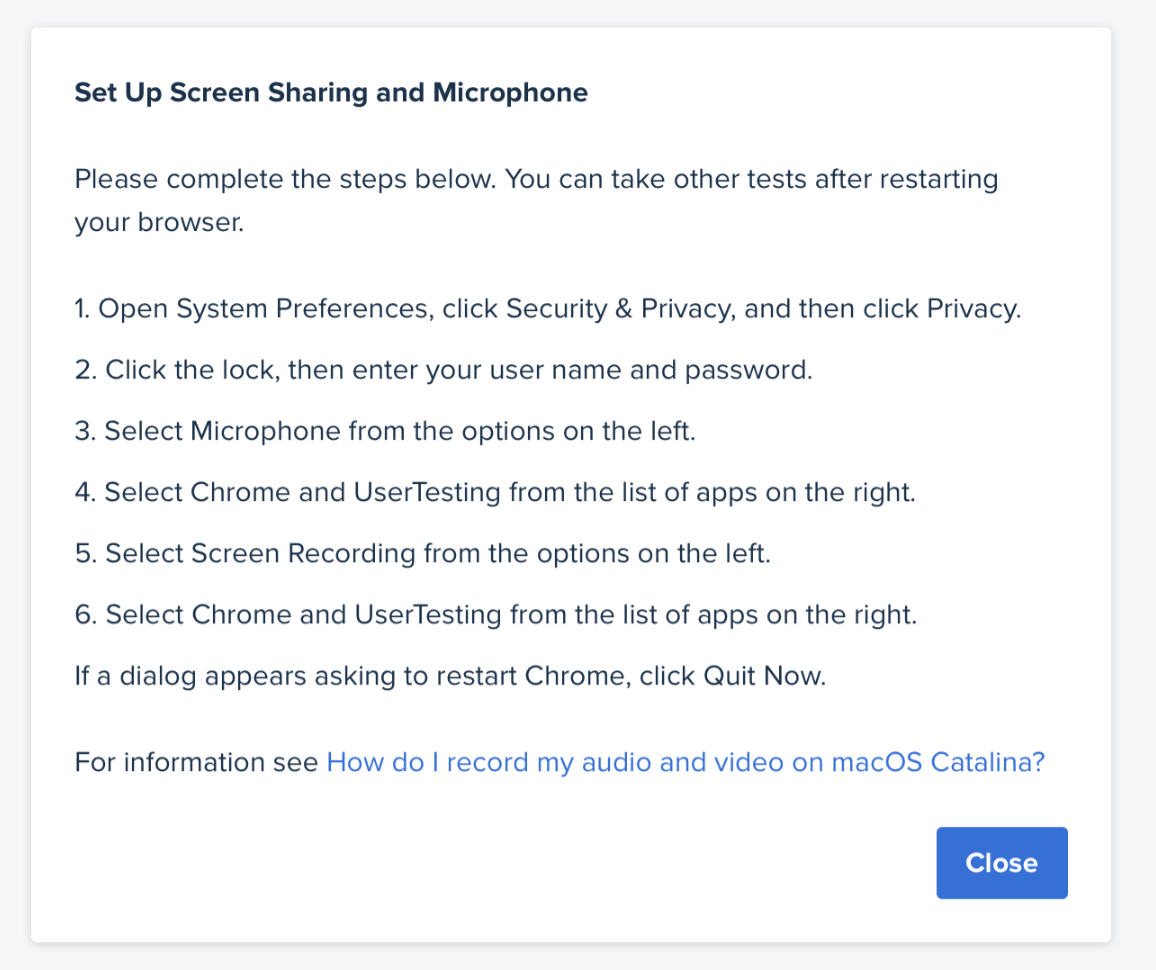Viewport: 1156px width, 970px height.
Task: Click step 1 about opening System Preferences
Action: [548, 309]
